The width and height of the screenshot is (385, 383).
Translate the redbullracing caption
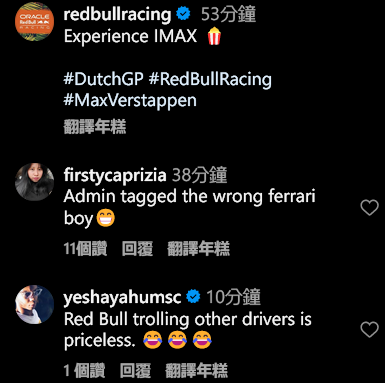95,127
